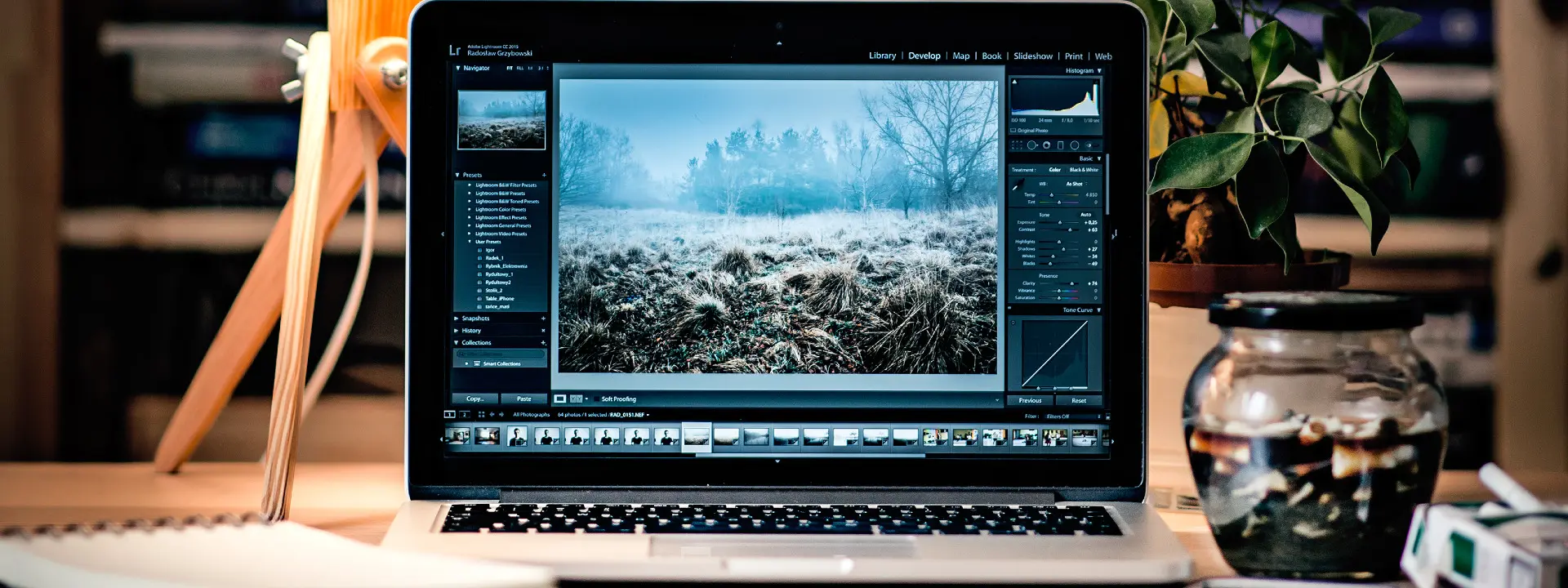Click the Reset button
This screenshot has width=1568, height=588.
click(1078, 400)
